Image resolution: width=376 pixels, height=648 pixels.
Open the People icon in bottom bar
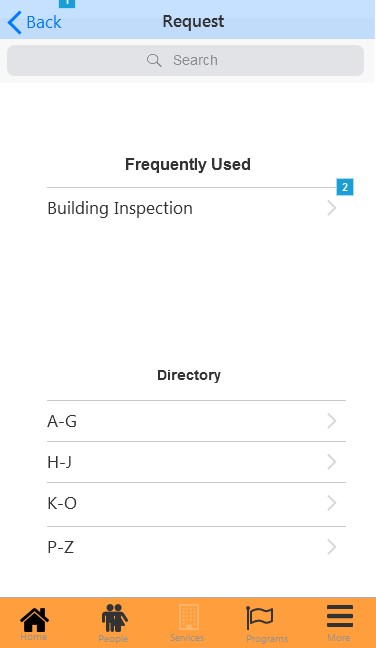[x=114, y=618]
